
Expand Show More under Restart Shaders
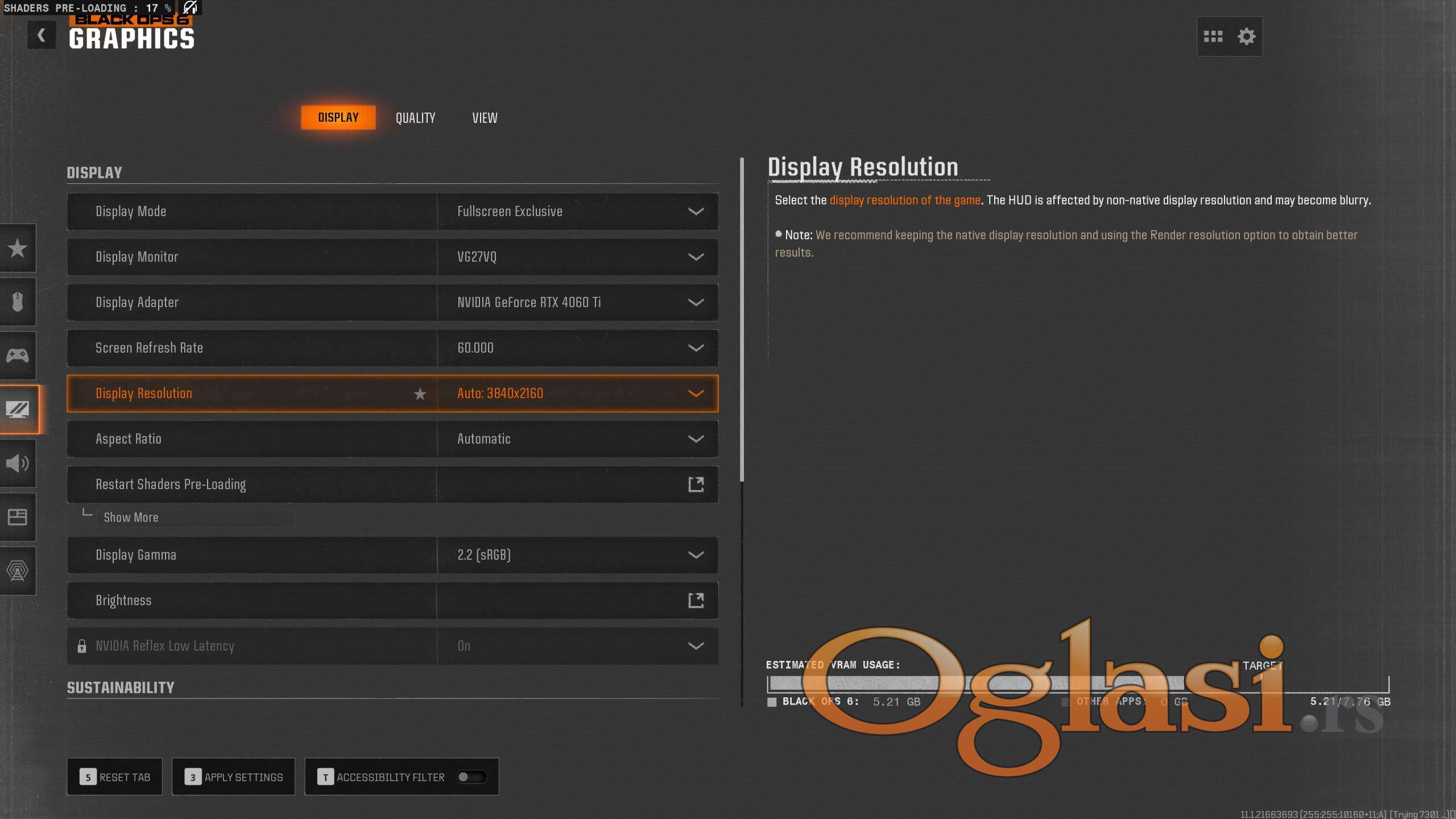pos(131,518)
